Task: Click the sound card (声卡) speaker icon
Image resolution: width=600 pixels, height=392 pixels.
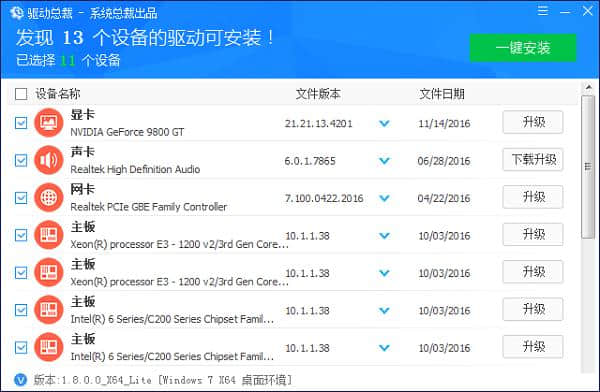Action: pos(49,160)
